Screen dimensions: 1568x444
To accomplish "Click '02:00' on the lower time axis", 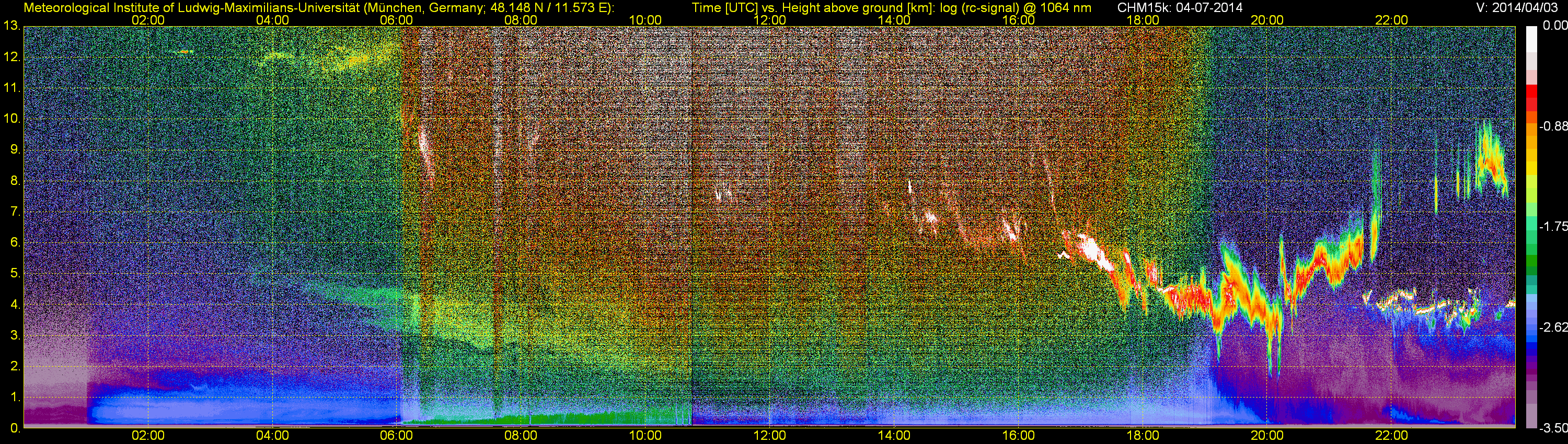I will click(x=148, y=436).
